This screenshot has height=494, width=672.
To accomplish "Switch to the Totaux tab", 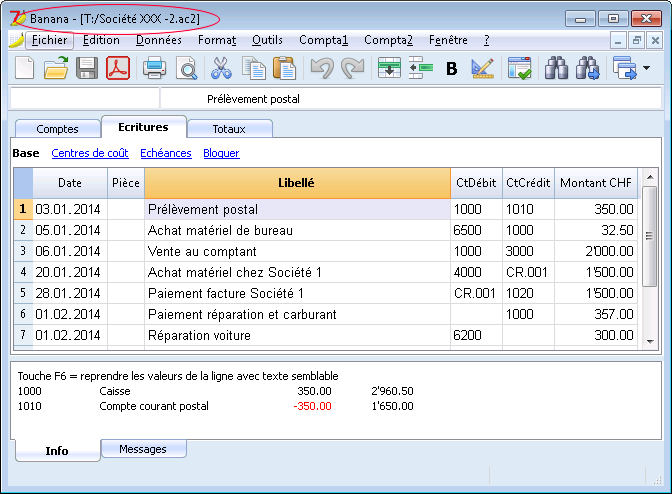I will (x=229, y=129).
